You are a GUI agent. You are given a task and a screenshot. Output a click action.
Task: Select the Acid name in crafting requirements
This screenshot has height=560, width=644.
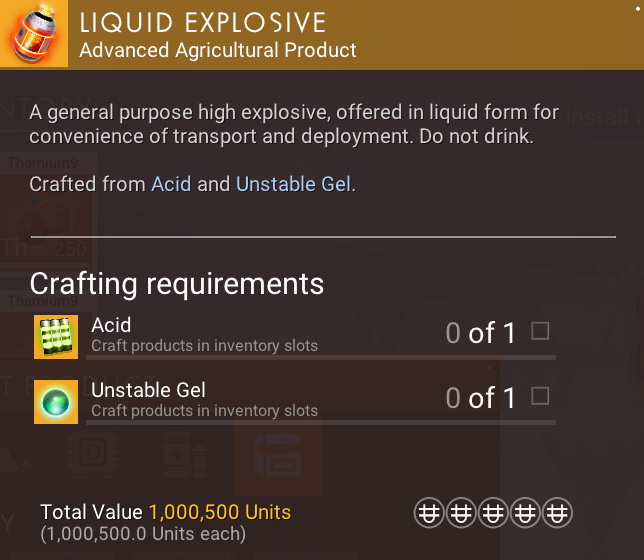pos(111,325)
